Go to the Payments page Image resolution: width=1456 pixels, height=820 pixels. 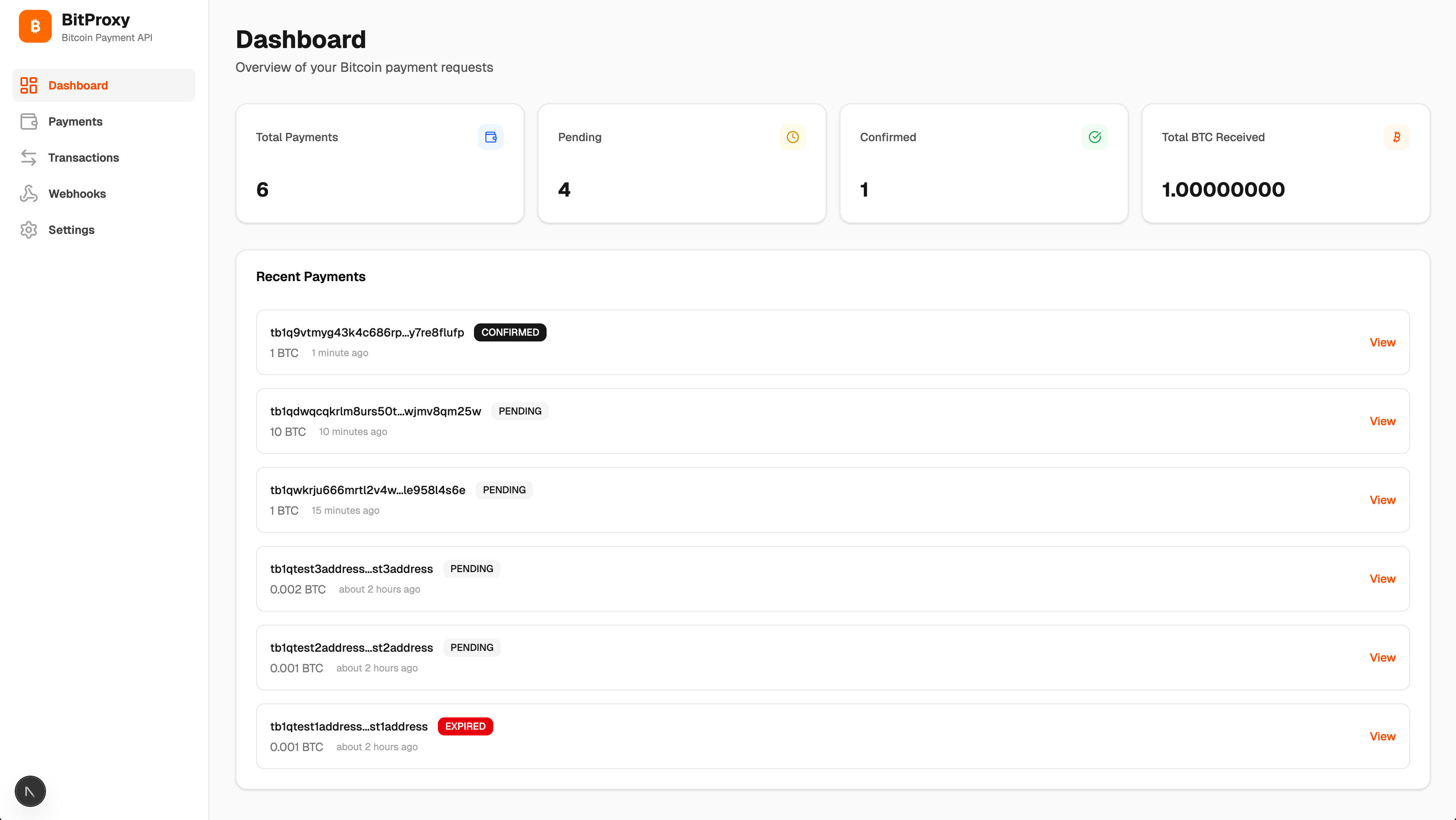75,121
